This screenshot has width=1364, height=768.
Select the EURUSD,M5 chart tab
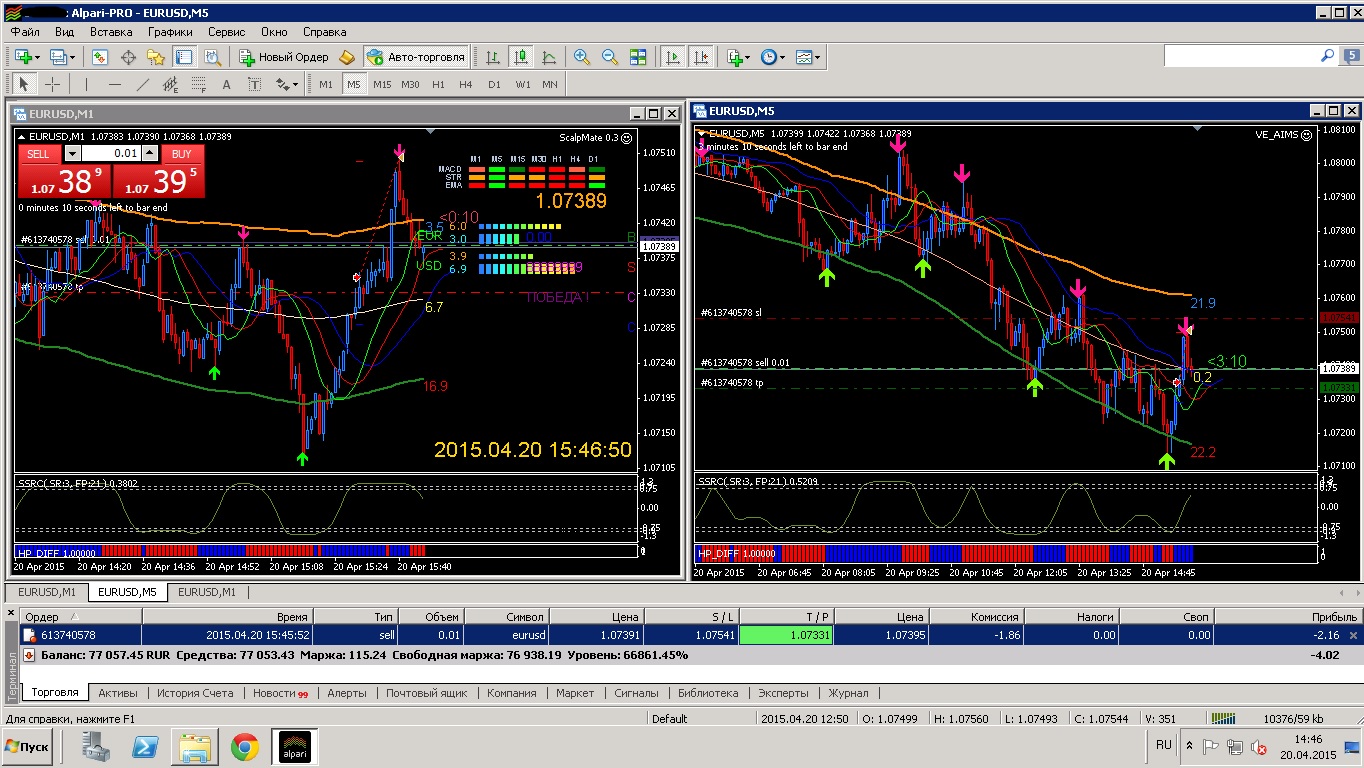[x=127, y=592]
